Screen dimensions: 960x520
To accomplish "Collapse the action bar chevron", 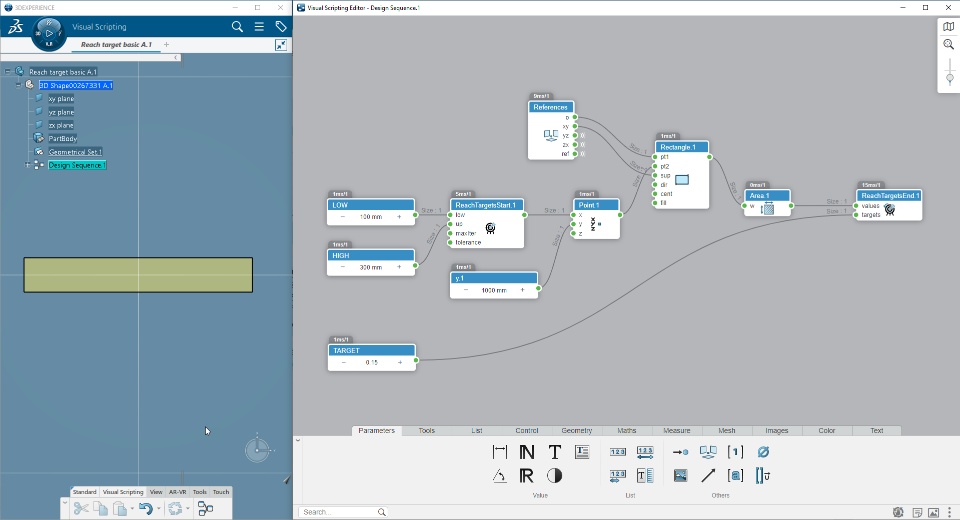I will (x=64, y=503).
